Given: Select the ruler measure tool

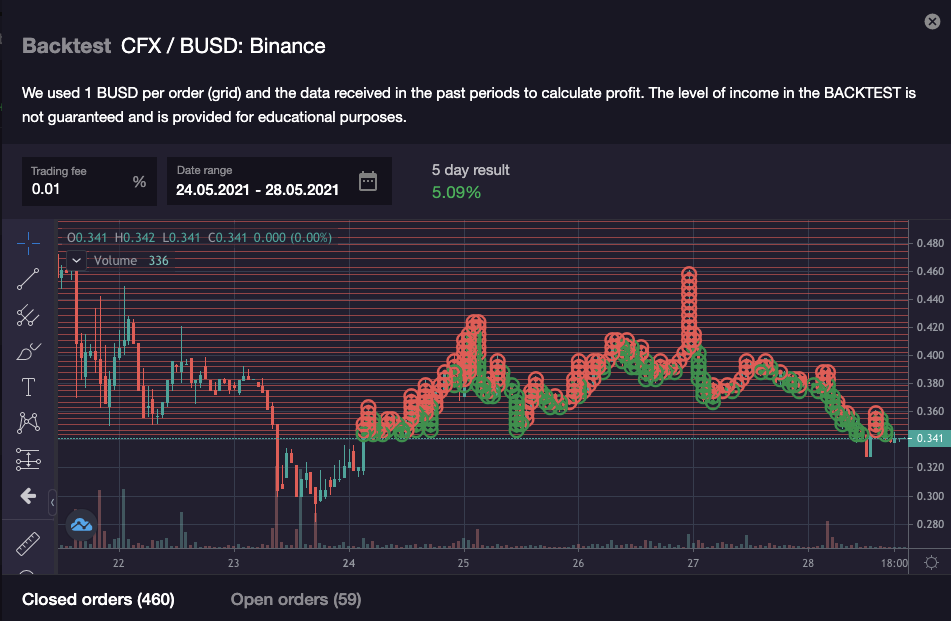Looking at the screenshot, I should coord(28,544).
